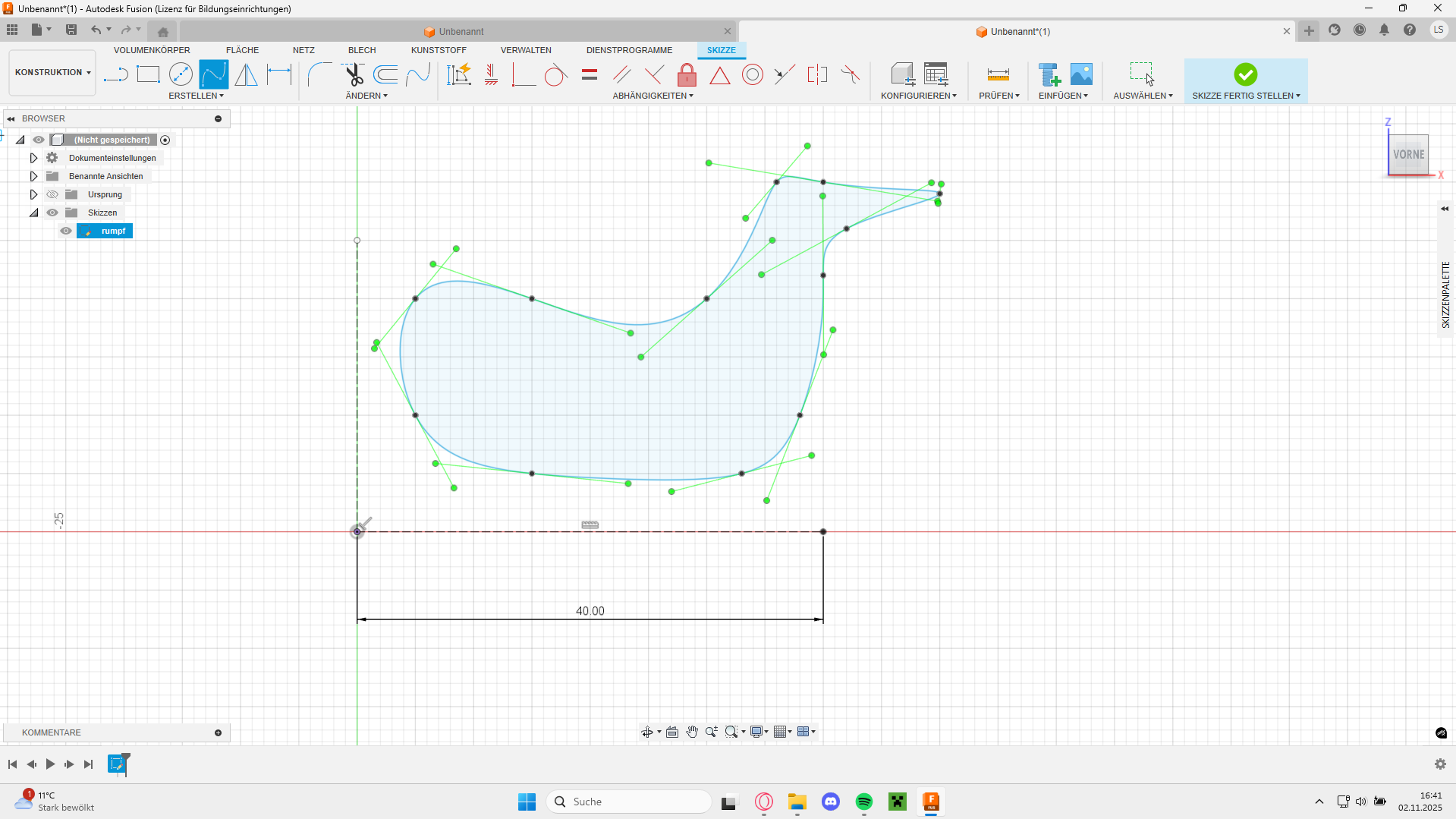Open the ABHÄNGIGKEITEN dropdown menu

tap(653, 96)
